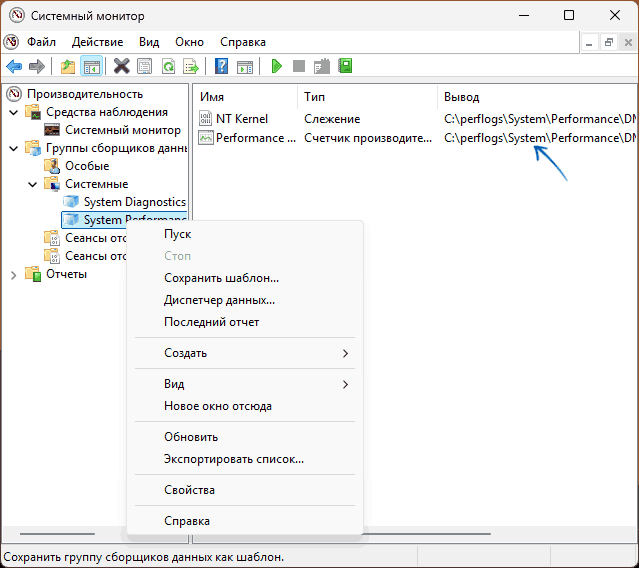The image size is (639, 568).
Task: Click the Особые folder icon
Action: (x=52, y=166)
